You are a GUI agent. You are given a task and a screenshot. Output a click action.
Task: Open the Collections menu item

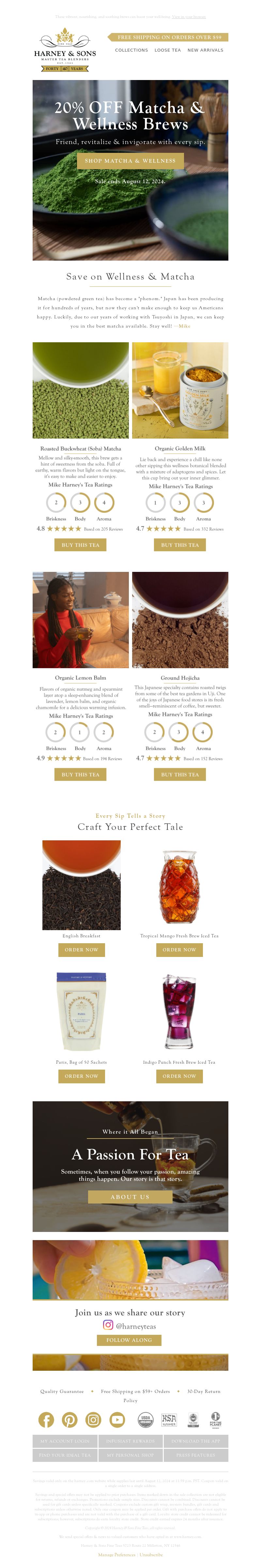pyautogui.click(x=131, y=51)
